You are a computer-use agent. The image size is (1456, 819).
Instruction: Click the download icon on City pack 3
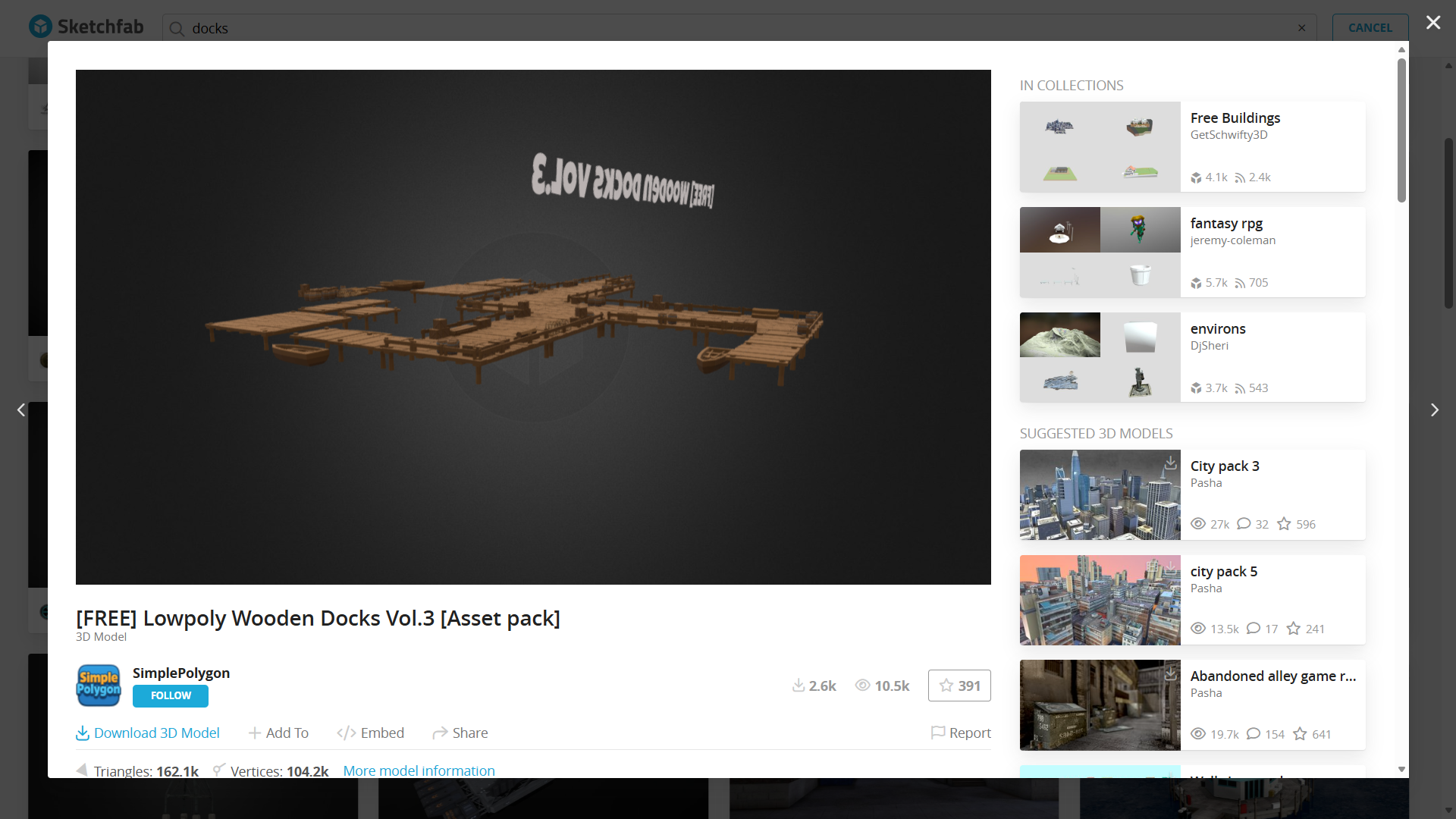click(1170, 462)
